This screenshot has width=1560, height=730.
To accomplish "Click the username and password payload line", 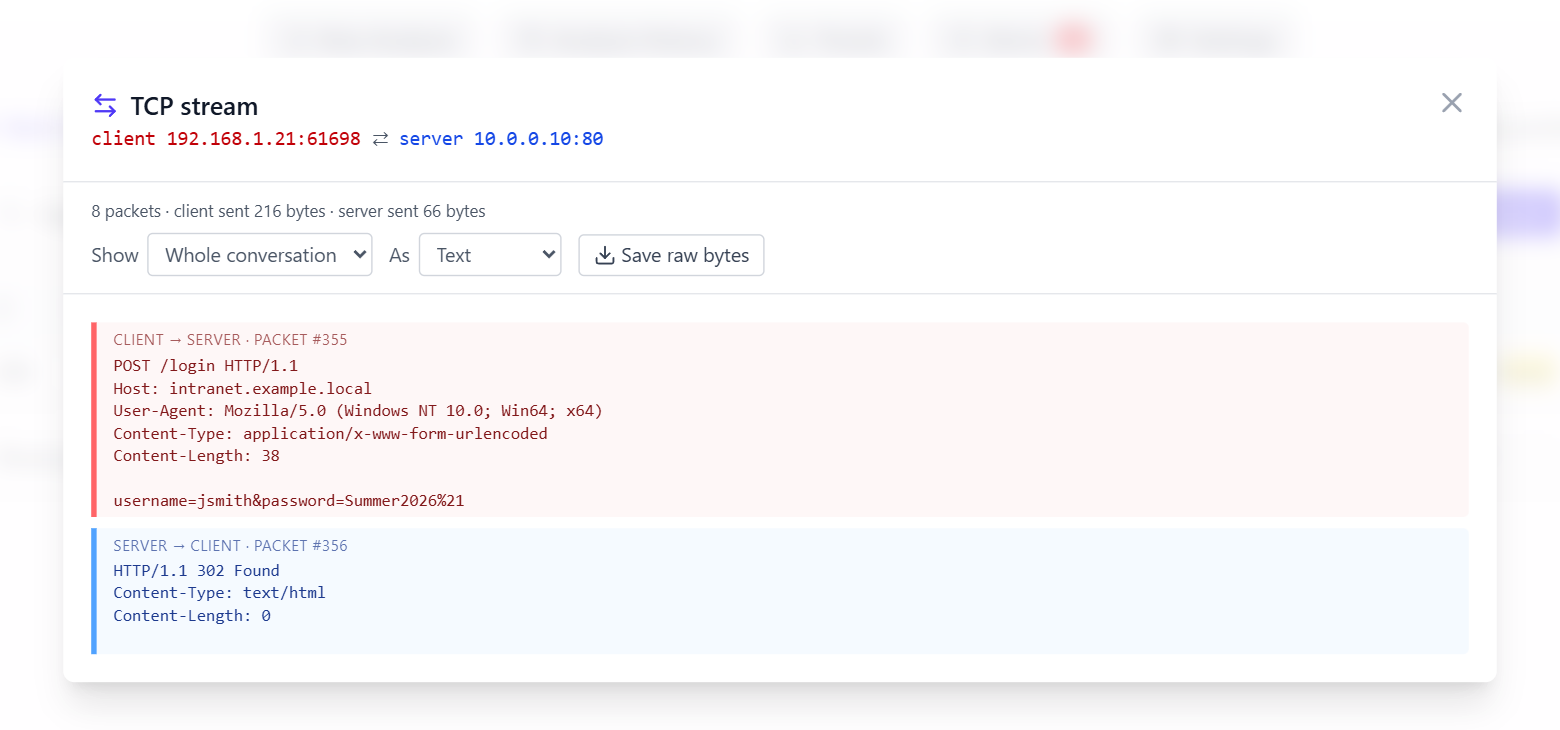I will 289,500.
